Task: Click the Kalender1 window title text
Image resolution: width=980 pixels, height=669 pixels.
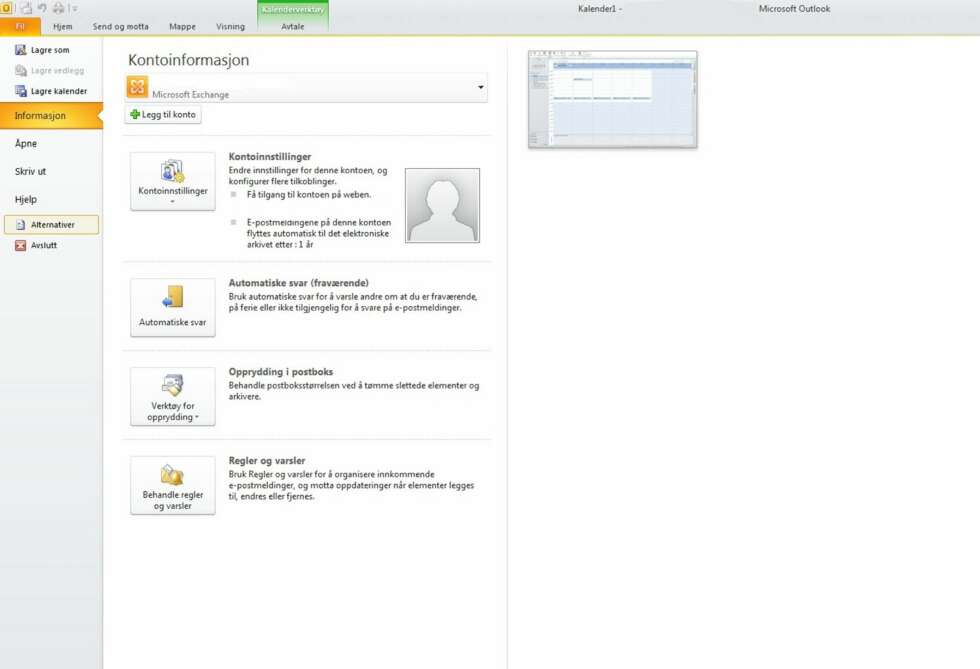Action: (x=597, y=9)
